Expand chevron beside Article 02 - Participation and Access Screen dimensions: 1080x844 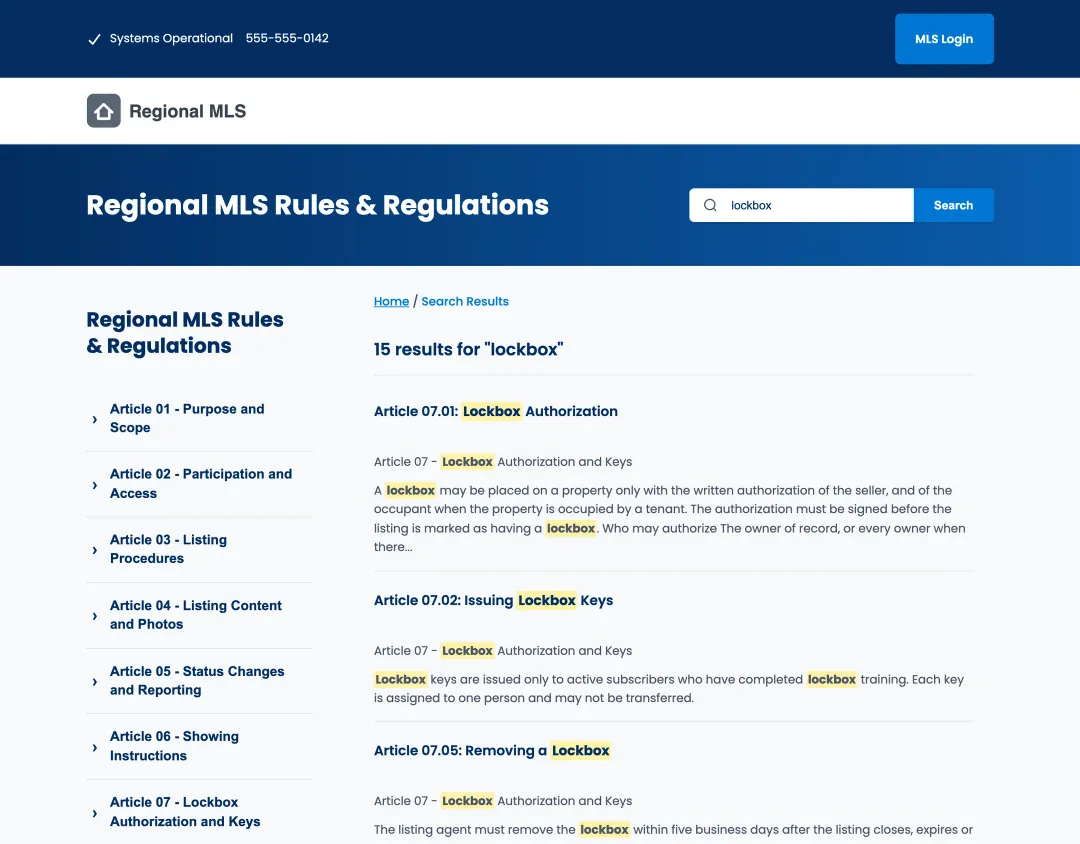point(95,485)
